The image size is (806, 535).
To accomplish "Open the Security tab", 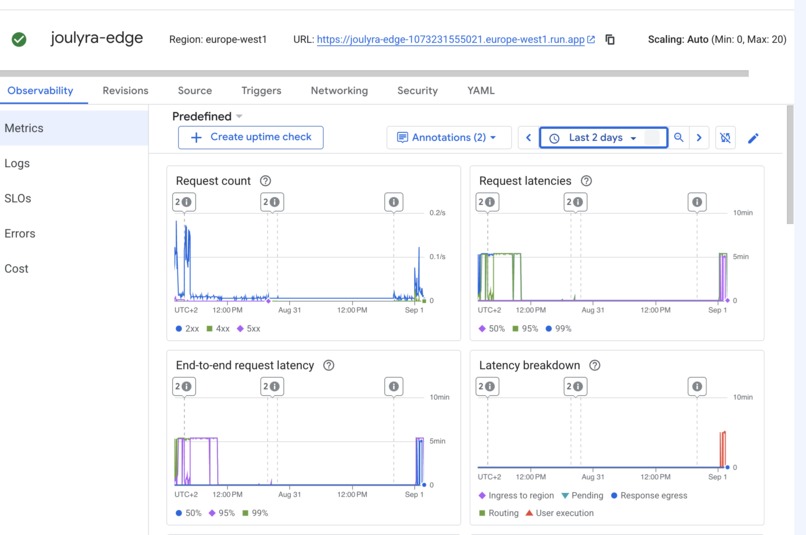I will [x=417, y=90].
